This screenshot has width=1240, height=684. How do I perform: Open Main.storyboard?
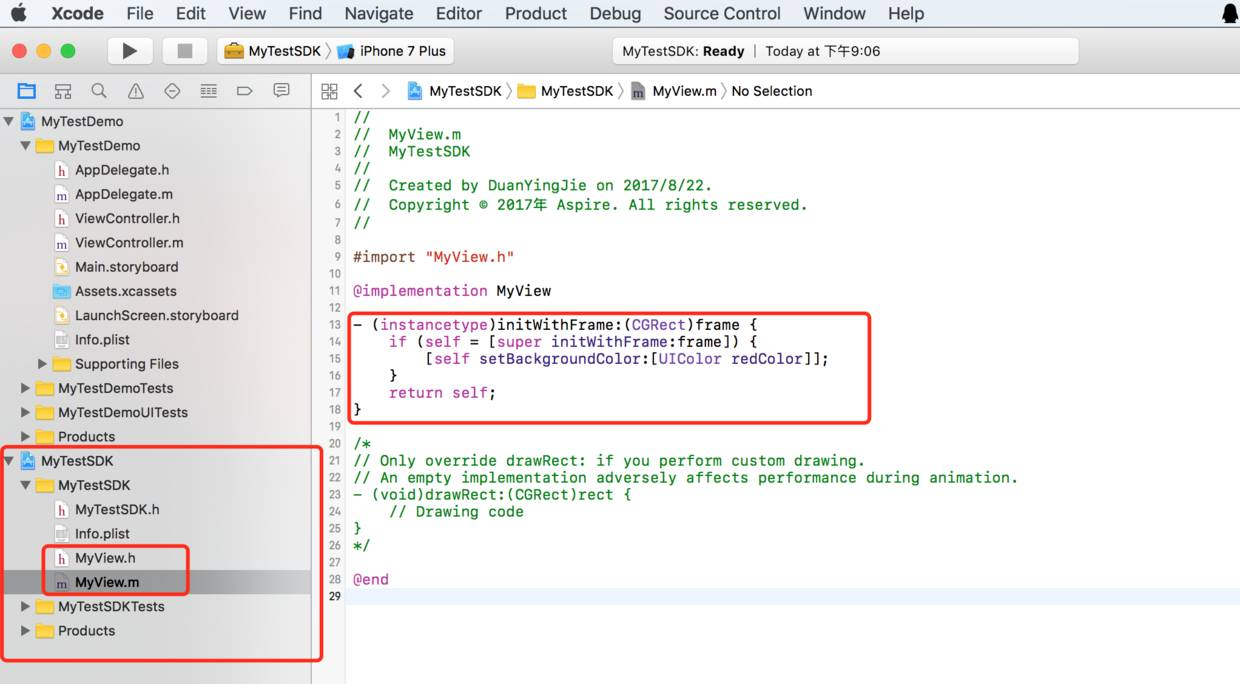[126, 267]
